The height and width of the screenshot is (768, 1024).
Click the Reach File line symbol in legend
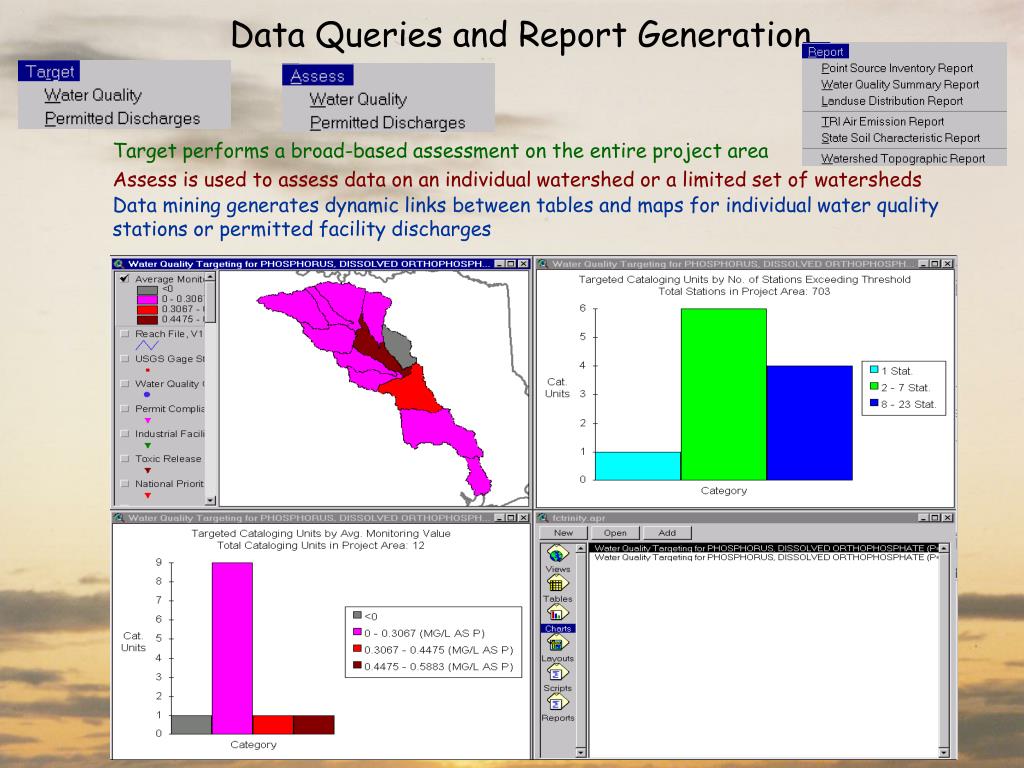[148, 345]
